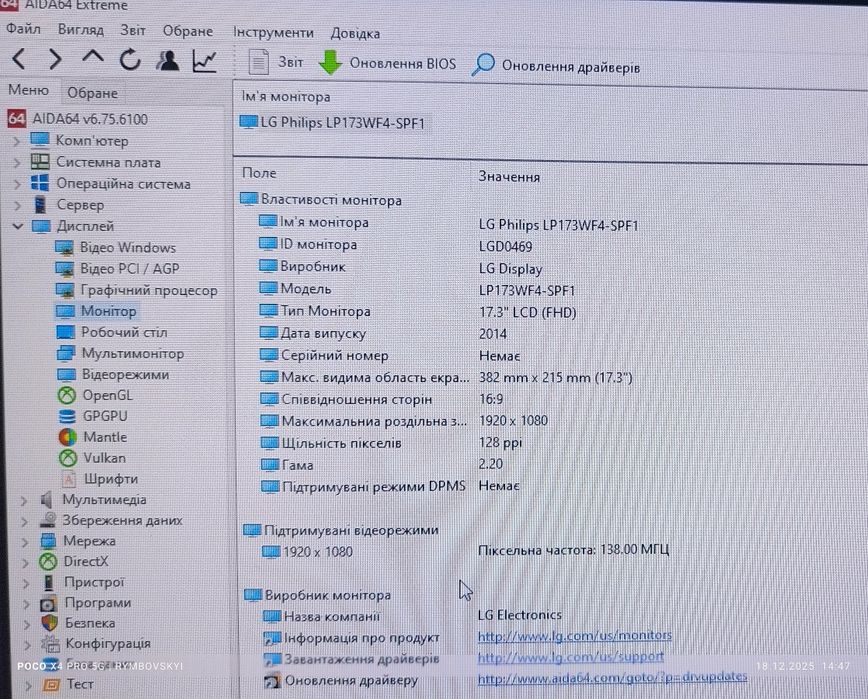The height and width of the screenshot is (699, 868).
Task: Expand the Системна плата tree node
Action: pyautogui.click(x=17, y=163)
